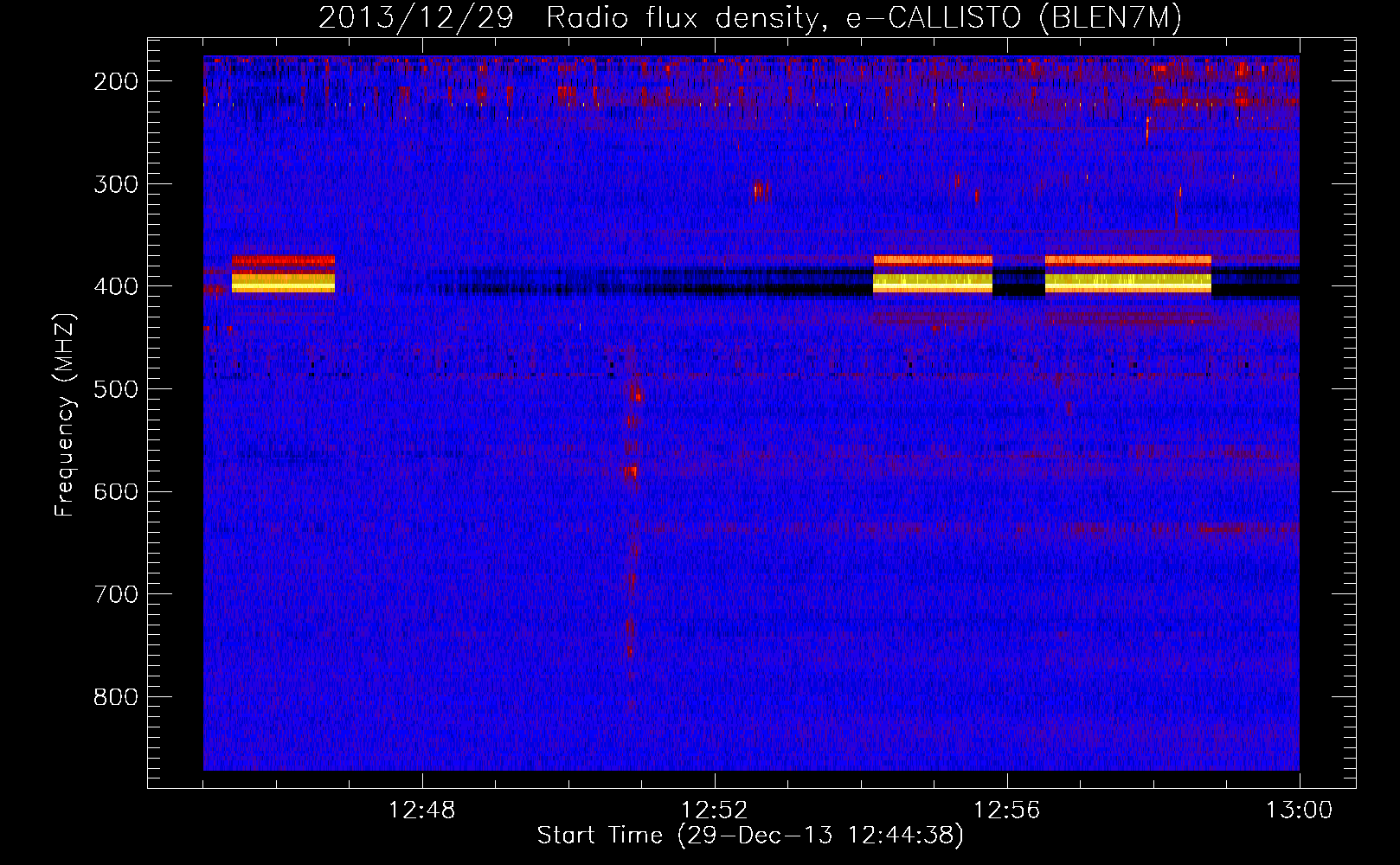
Task: Click the 12:56 time tick label
Action: click(x=1007, y=811)
